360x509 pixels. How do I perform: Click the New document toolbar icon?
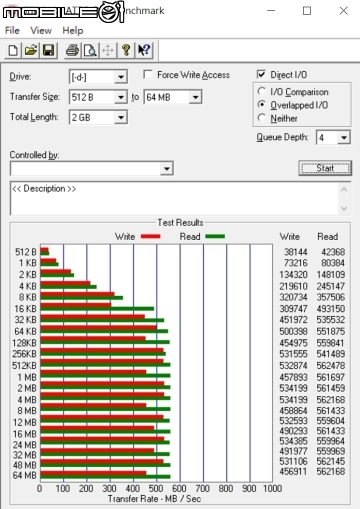tap(13, 51)
